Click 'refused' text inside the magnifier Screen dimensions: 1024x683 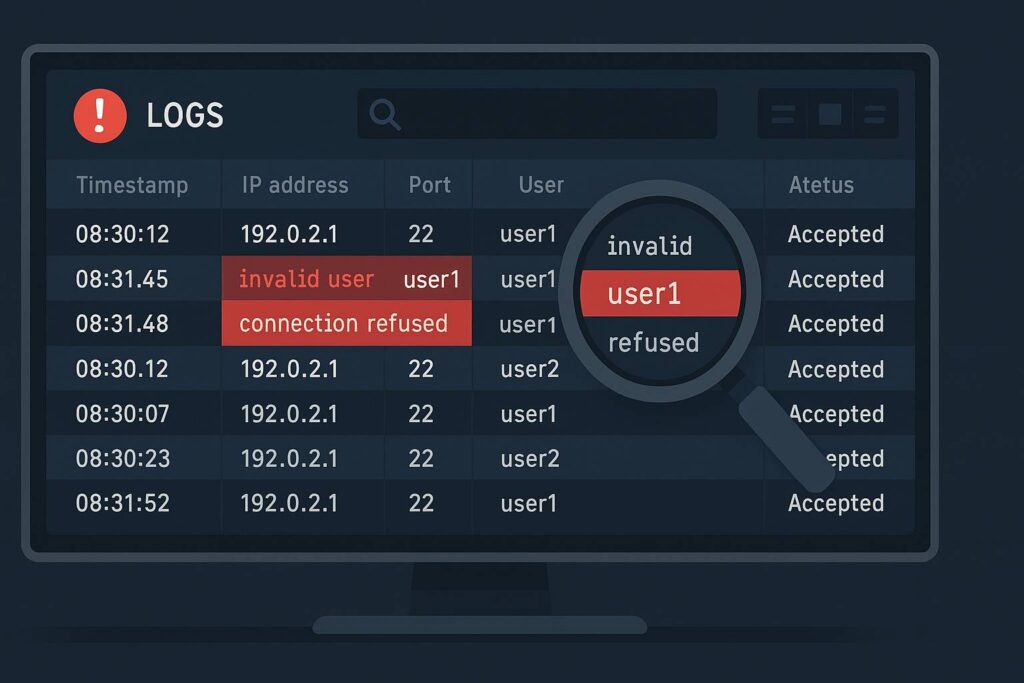tap(653, 342)
